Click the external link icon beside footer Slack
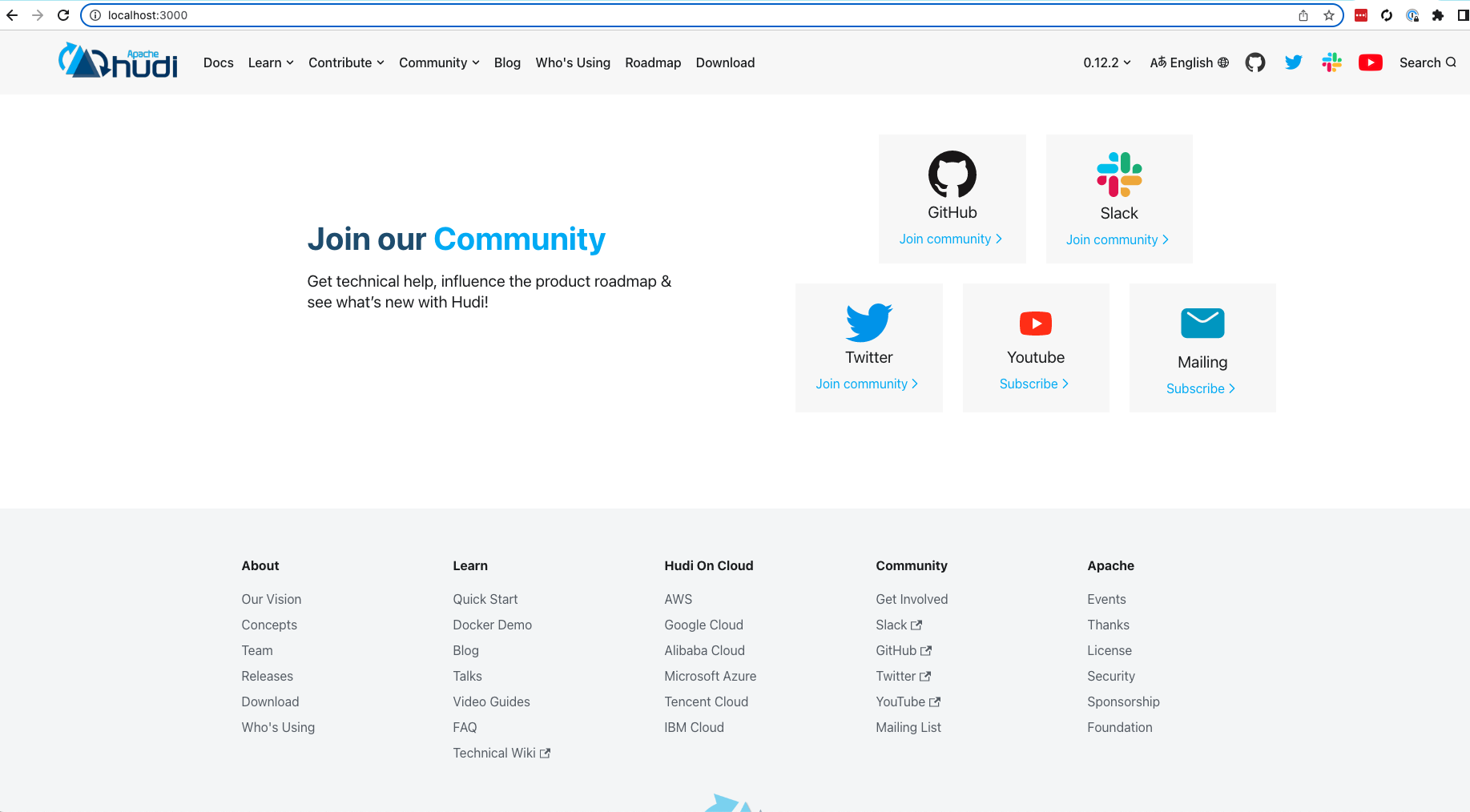Screen dimensions: 1470x812 point(916,625)
